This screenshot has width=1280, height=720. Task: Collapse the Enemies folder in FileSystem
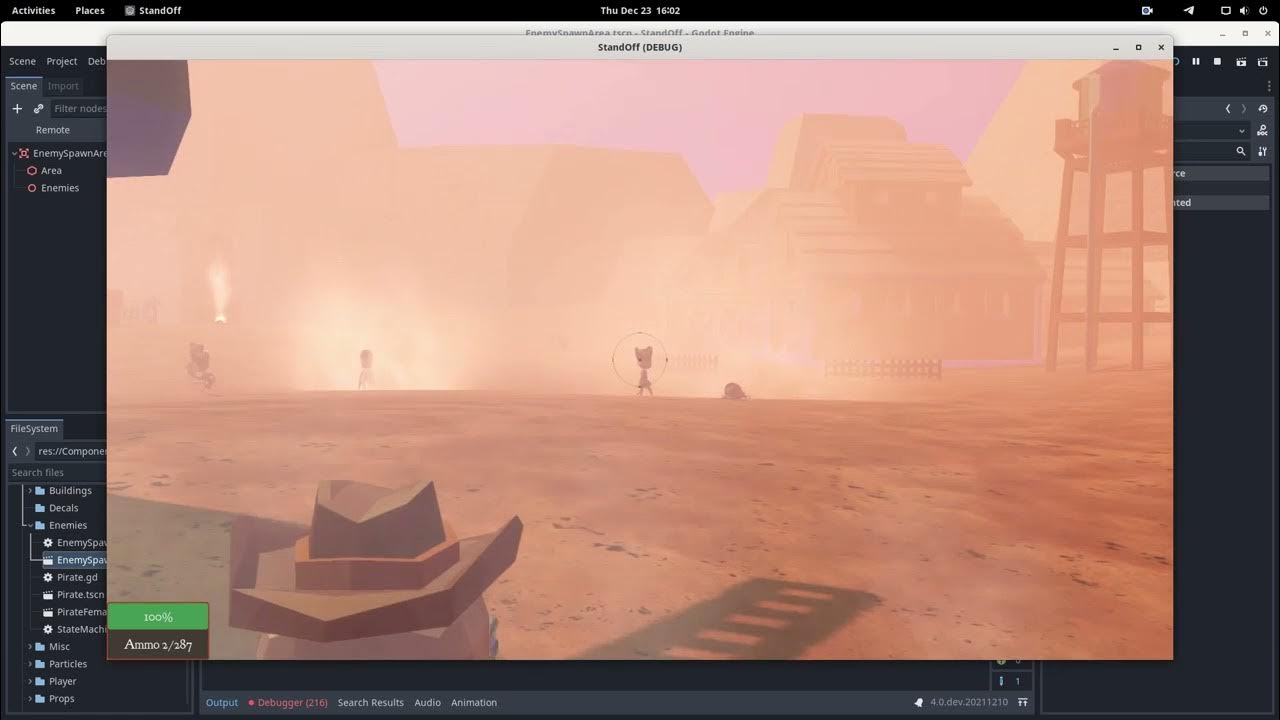(x=28, y=525)
